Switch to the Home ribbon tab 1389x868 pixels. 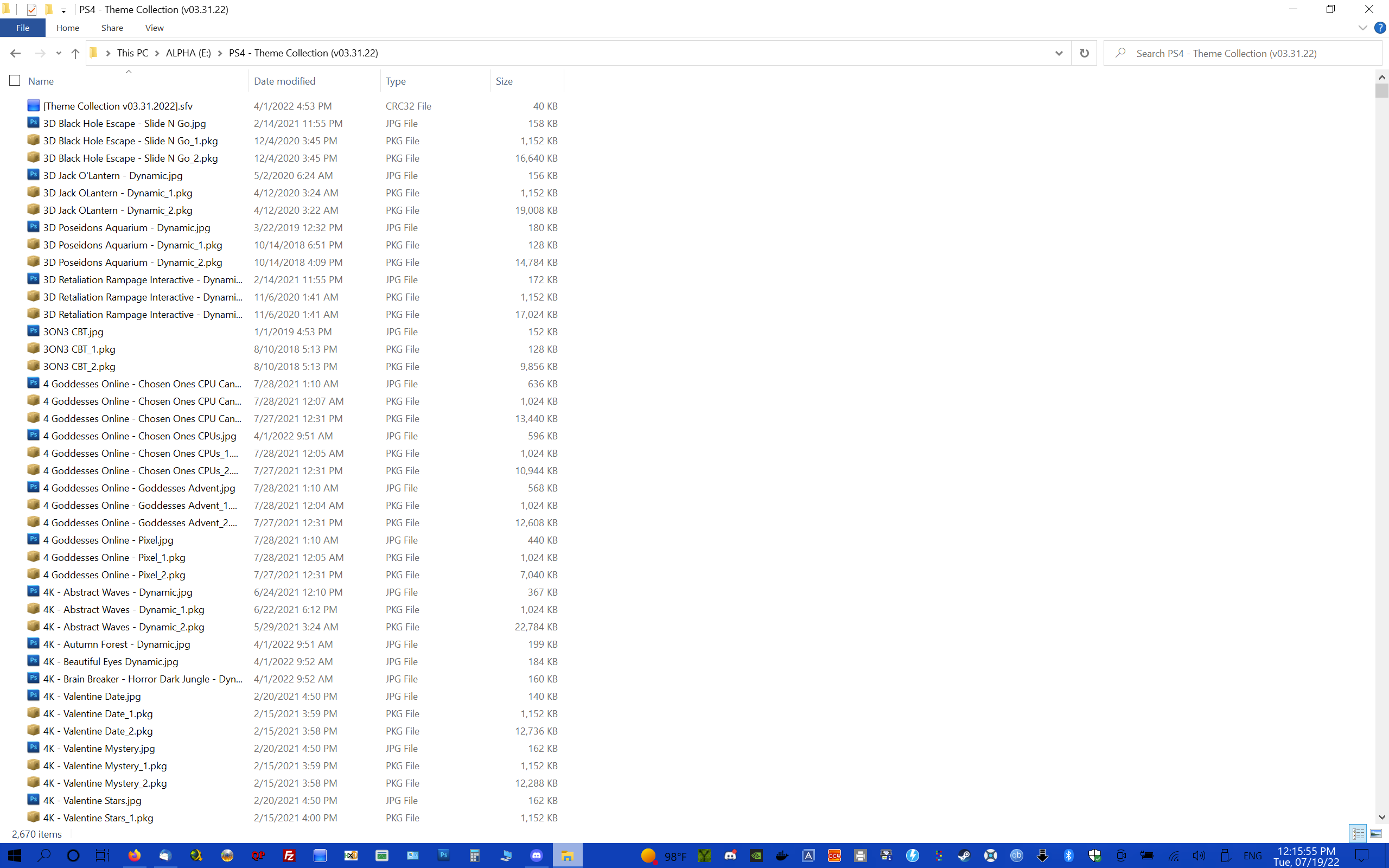68,28
